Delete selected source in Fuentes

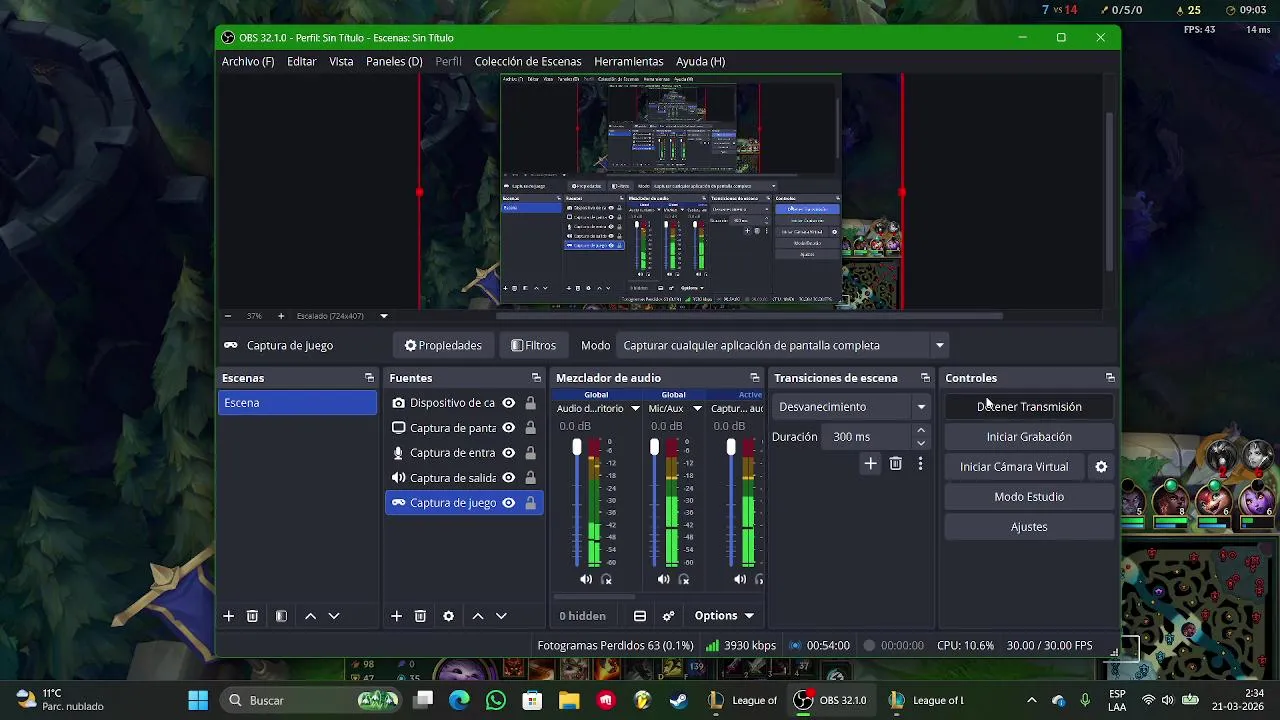click(x=420, y=616)
